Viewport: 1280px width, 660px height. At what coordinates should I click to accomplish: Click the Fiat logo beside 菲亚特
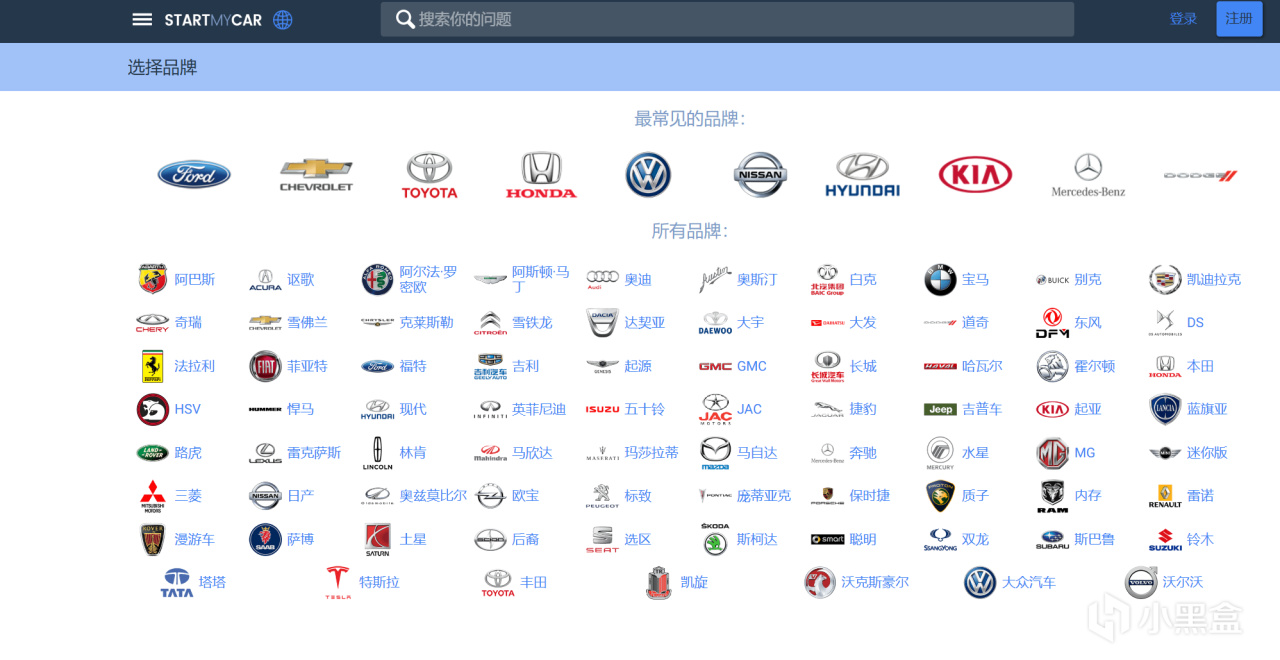[x=265, y=366]
